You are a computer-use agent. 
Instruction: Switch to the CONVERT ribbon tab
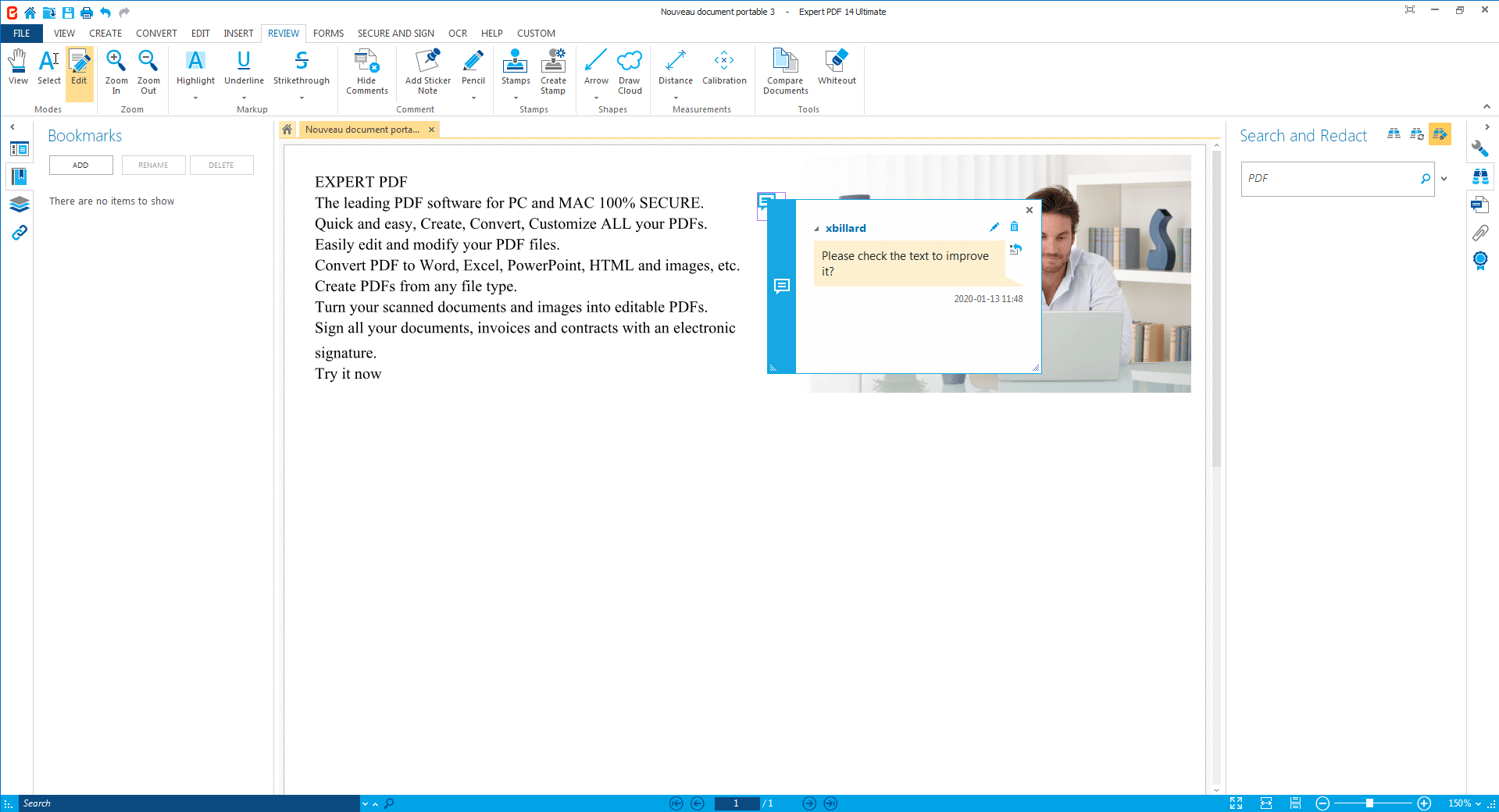pyautogui.click(x=156, y=34)
